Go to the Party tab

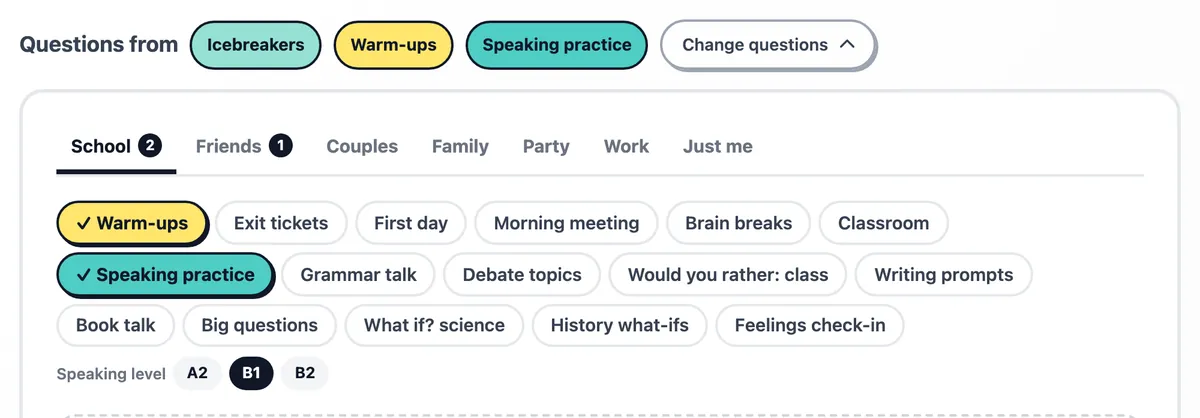click(x=546, y=146)
